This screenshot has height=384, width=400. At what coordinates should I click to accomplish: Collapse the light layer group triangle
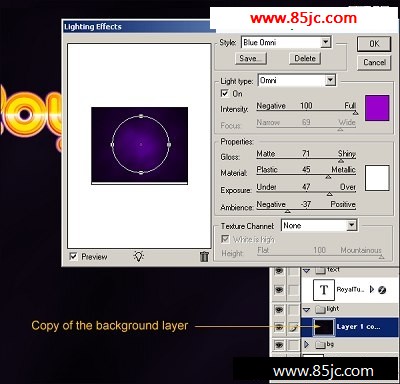tap(306, 310)
